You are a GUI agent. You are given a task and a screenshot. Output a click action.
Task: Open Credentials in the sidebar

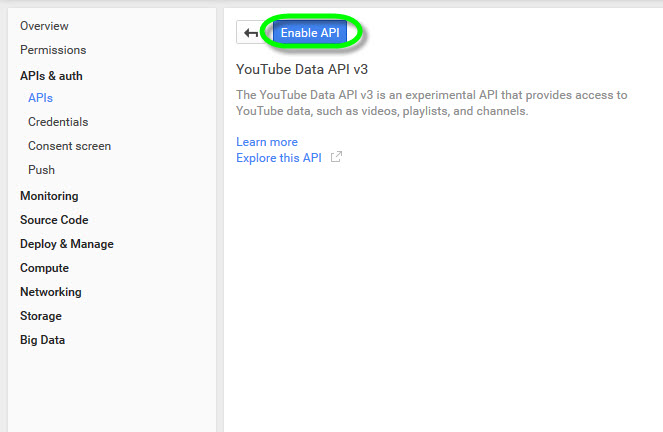58,122
